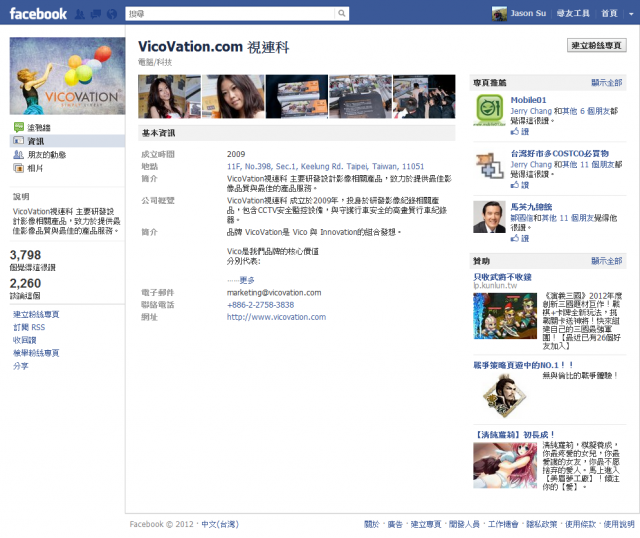This screenshot has height=538, width=640.
Task: Open the 馬英九總統 page title link
Action: (x=531, y=207)
